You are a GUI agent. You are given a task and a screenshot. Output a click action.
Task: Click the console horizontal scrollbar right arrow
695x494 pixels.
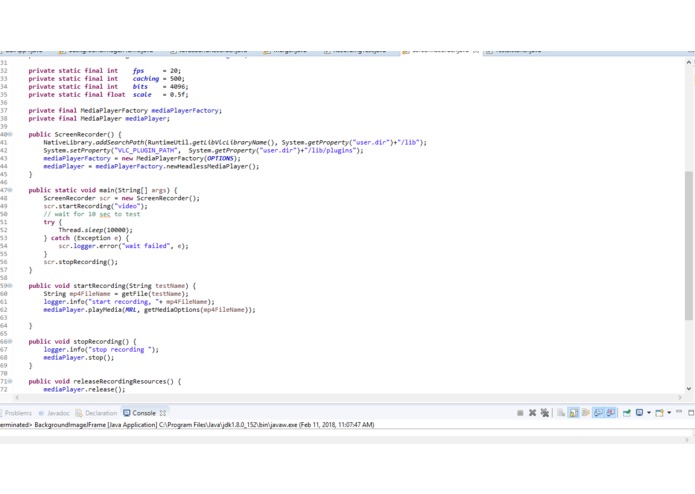tap(687, 440)
